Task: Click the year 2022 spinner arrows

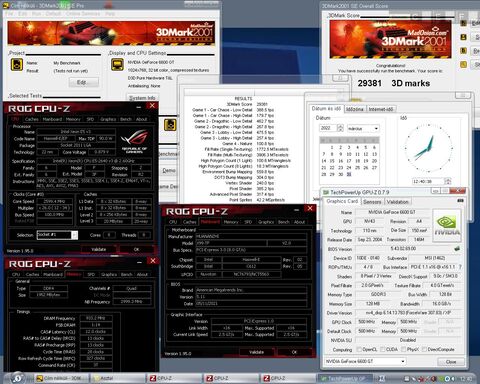Action: coord(340,128)
